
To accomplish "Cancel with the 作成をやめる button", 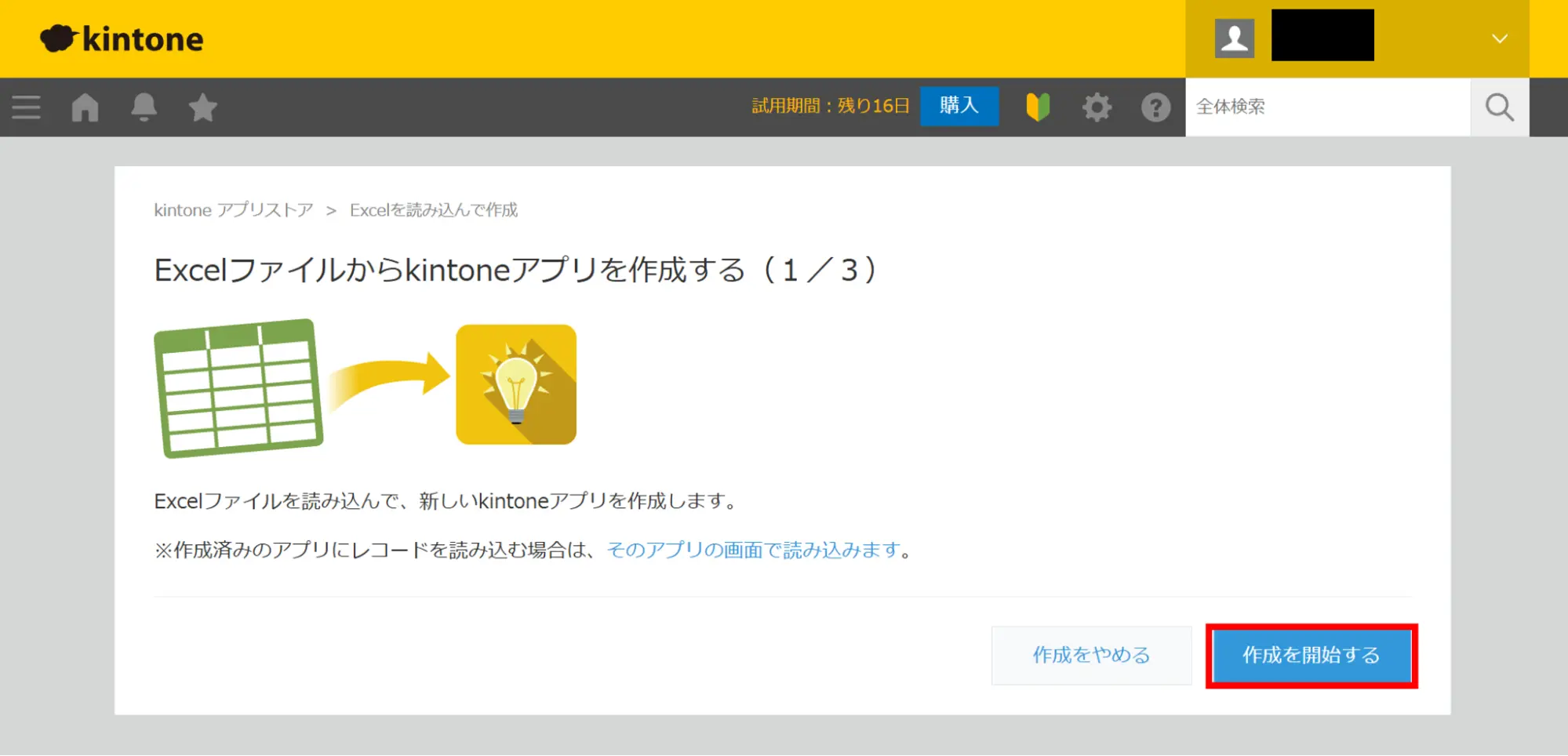I will [1091, 656].
